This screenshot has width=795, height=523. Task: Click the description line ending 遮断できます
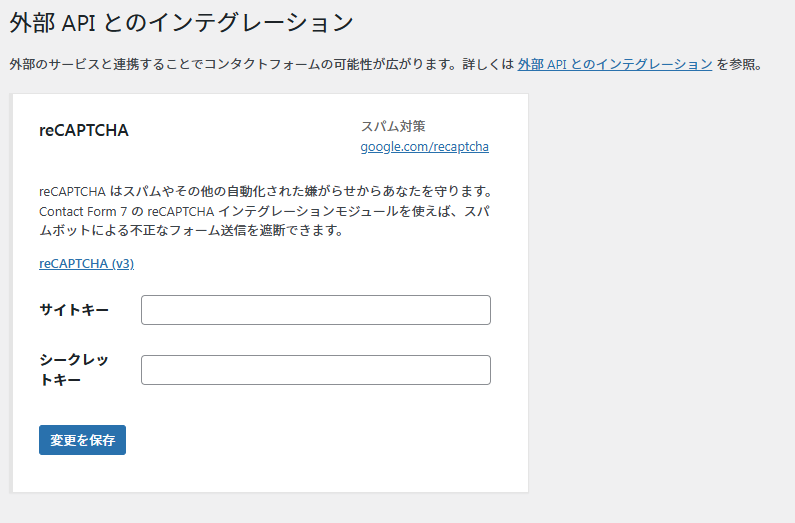(x=190, y=231)
